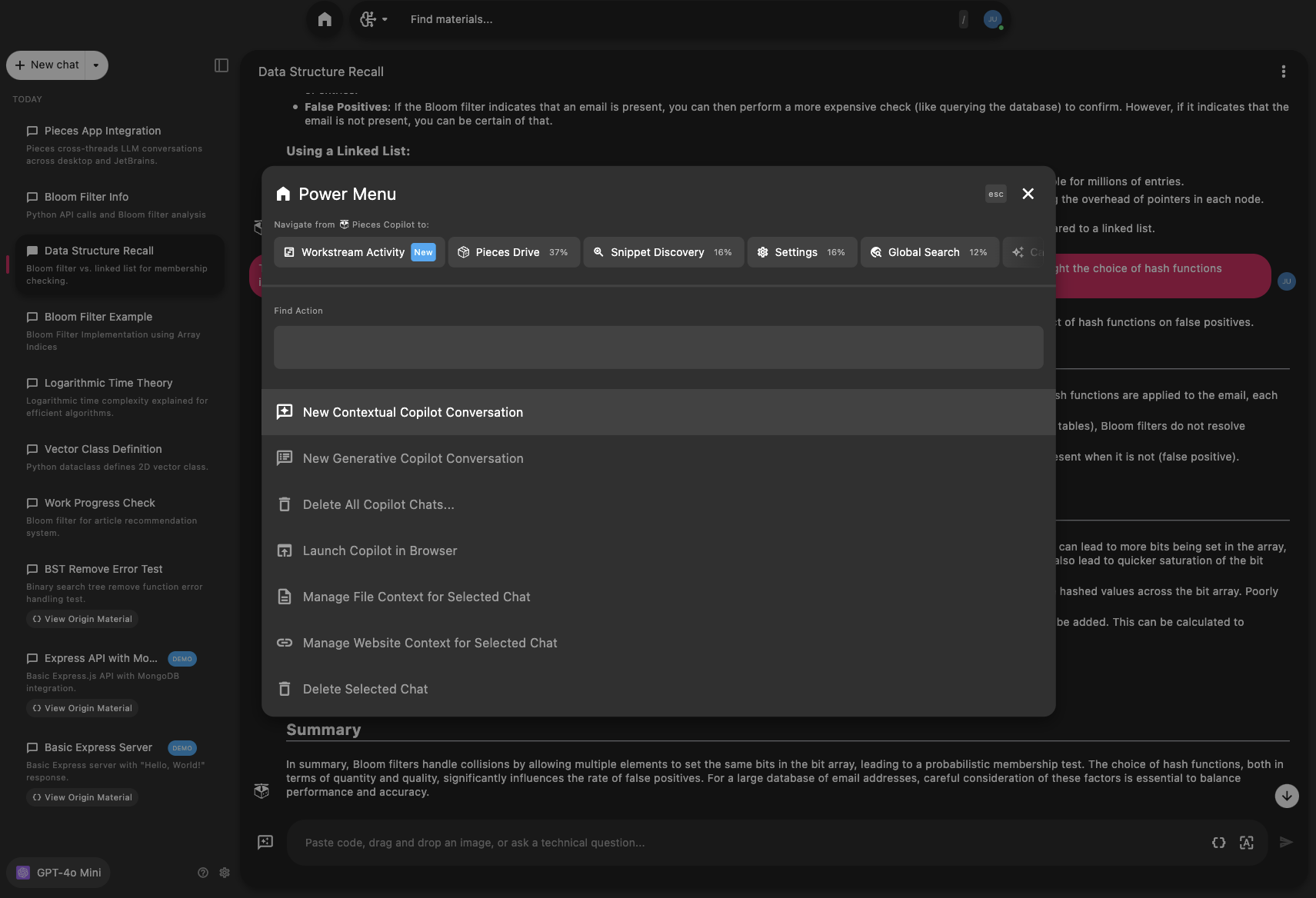This screenshot has height=898, width=1316.
Task: Open the settings gear in sidebar footer
Action: click(x=225, y=873)
